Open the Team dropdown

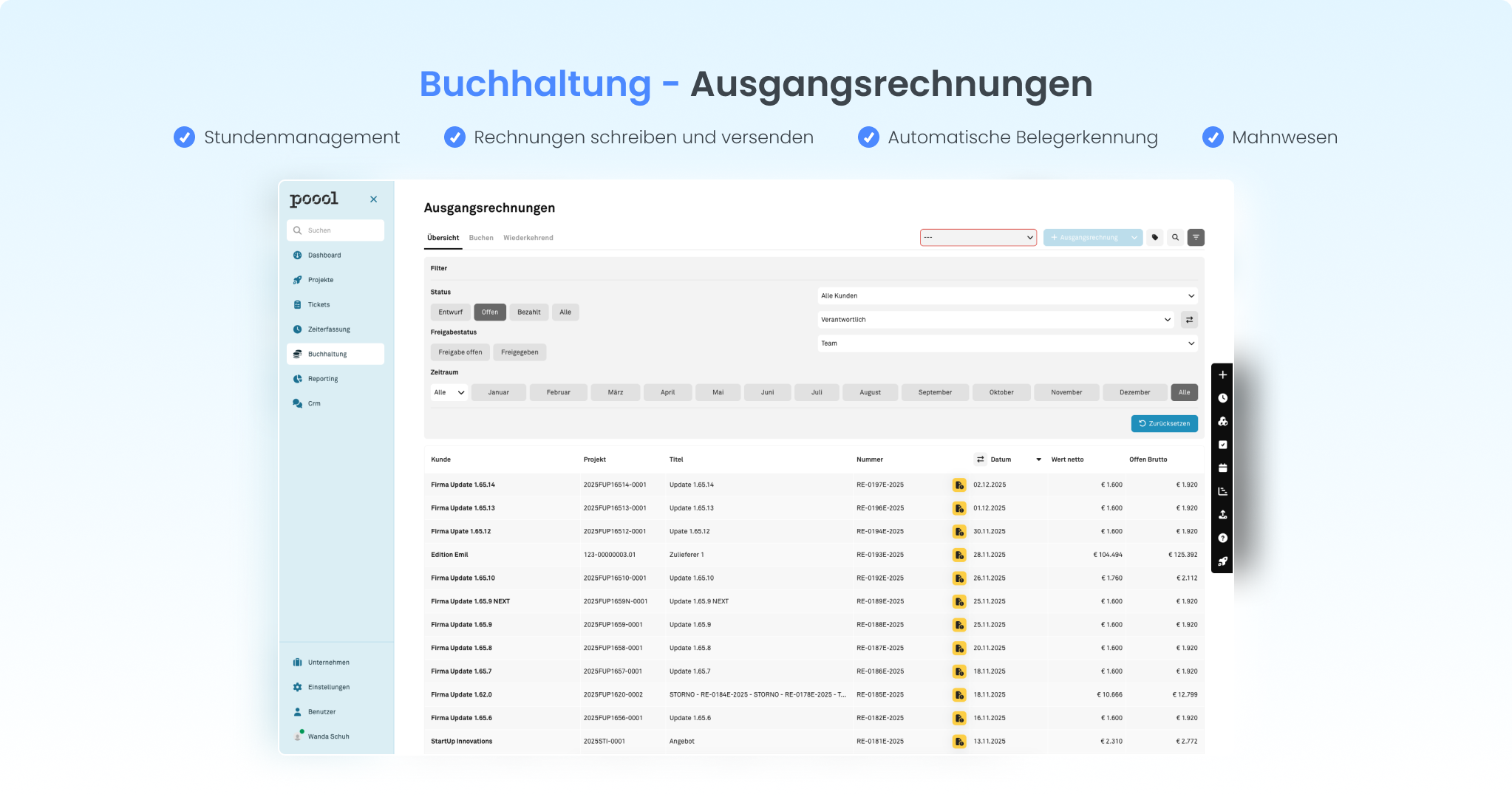click(x=1007, y=343)
